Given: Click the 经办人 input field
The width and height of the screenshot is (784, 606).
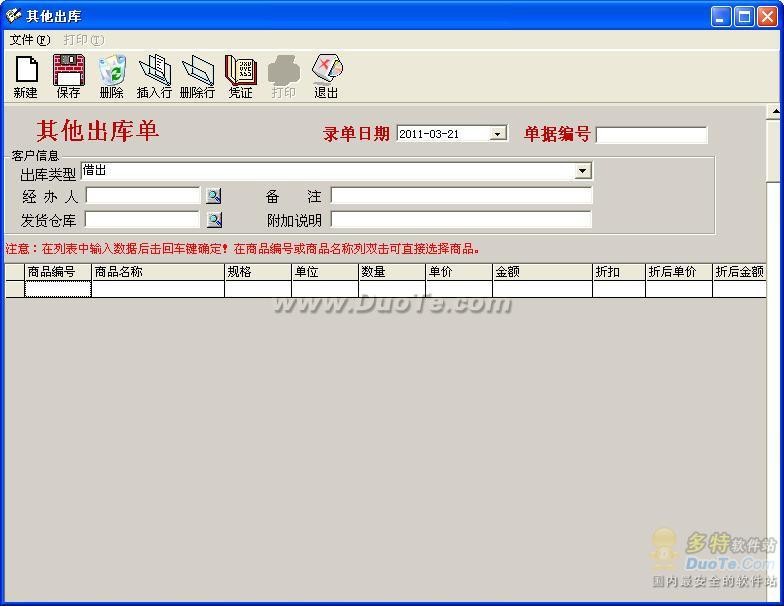Looking at the screenshot, I should (x=142, y=196).
